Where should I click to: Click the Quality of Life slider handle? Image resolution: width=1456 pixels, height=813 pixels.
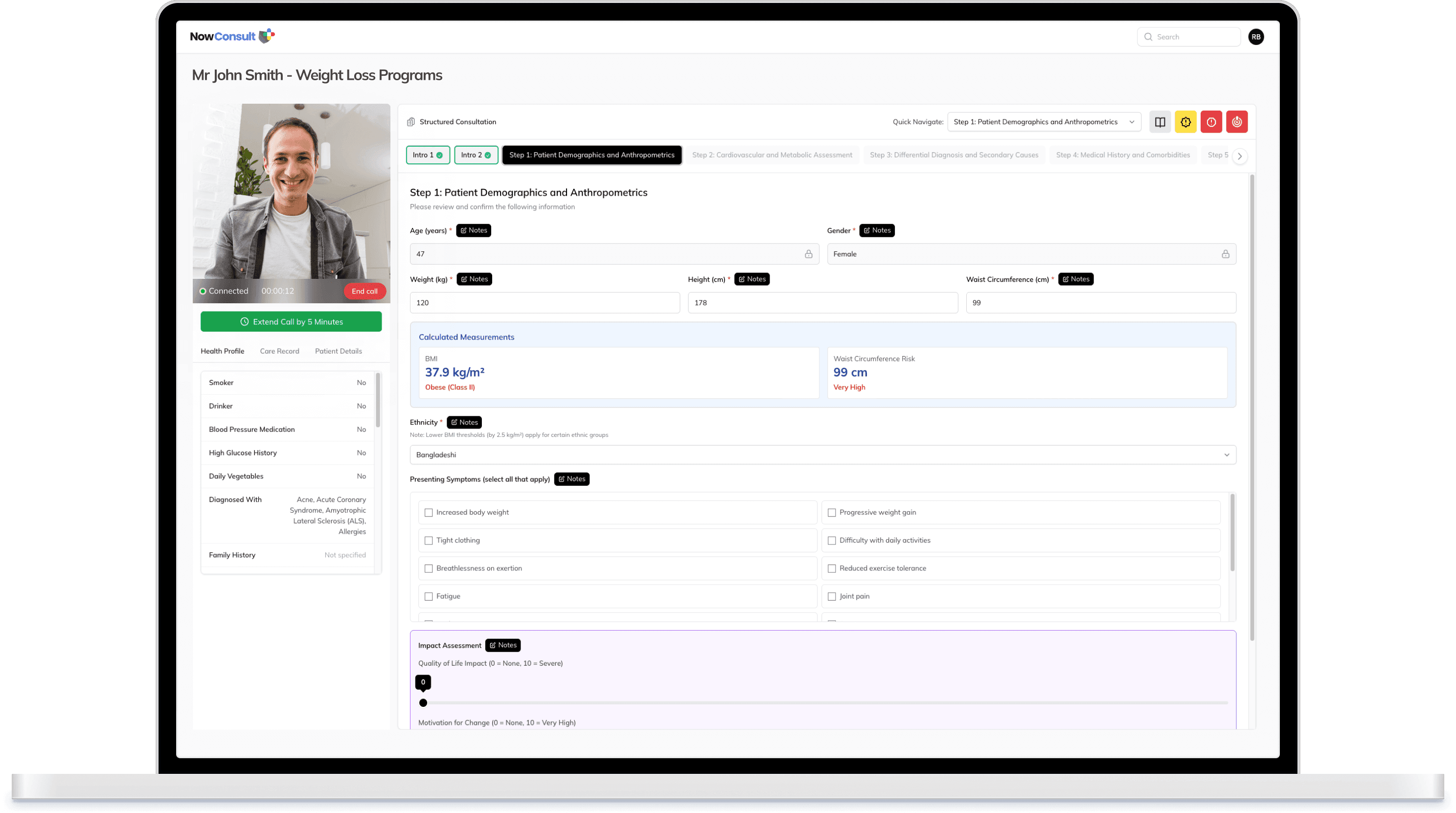pos(423,703)
